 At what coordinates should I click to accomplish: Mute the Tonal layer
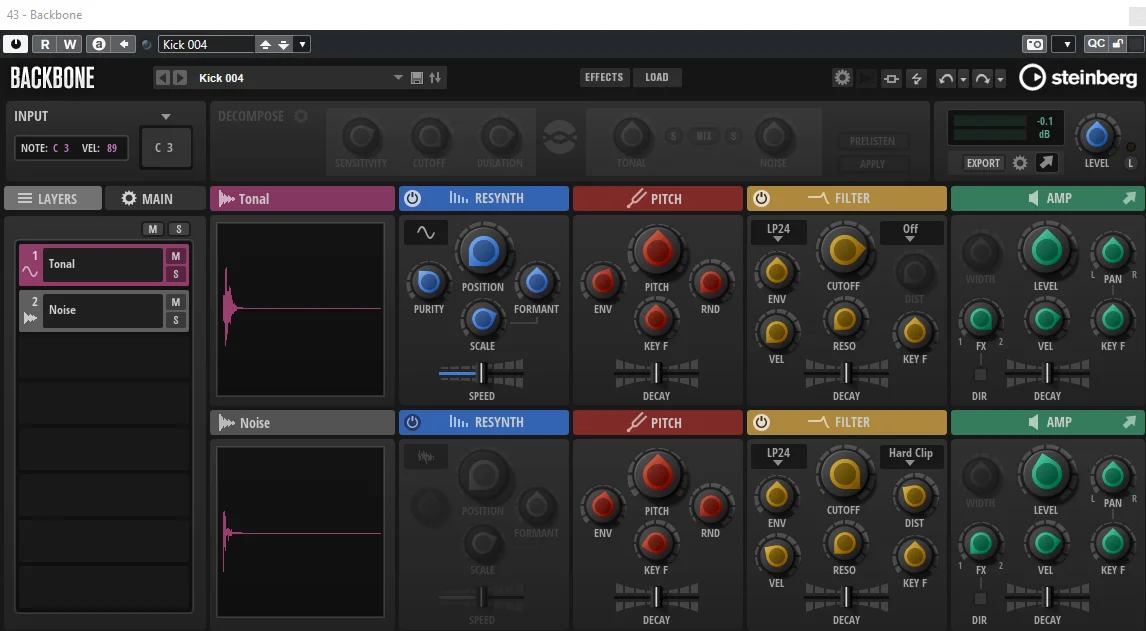point(175,256)
